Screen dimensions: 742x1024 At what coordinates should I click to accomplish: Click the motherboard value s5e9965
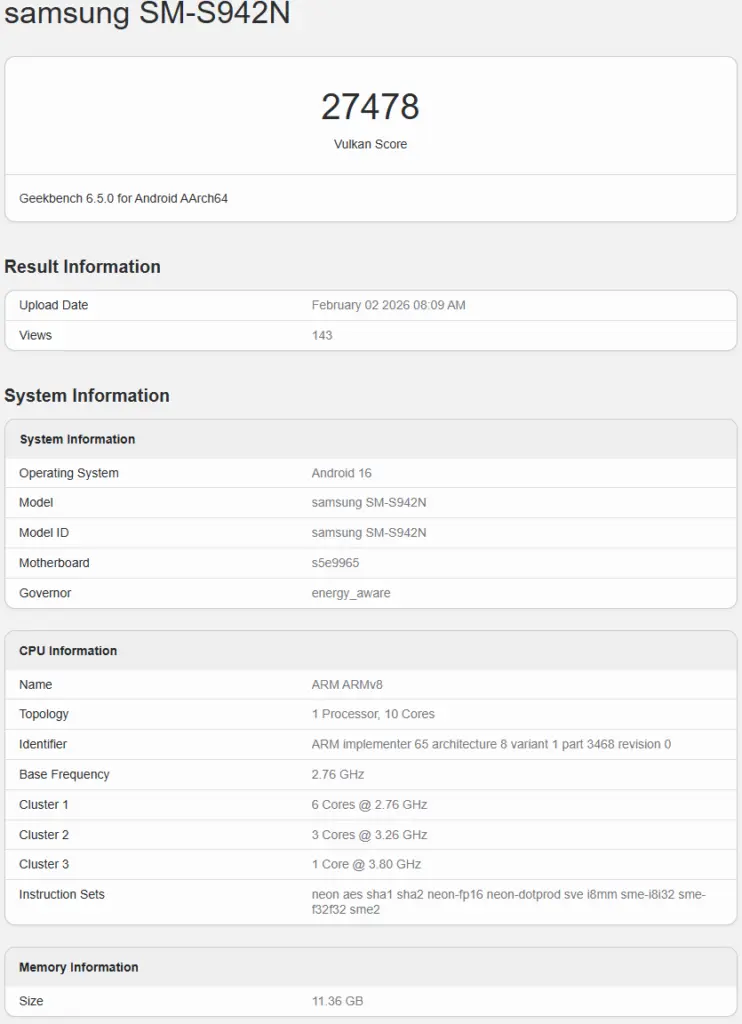coord(335,563)
